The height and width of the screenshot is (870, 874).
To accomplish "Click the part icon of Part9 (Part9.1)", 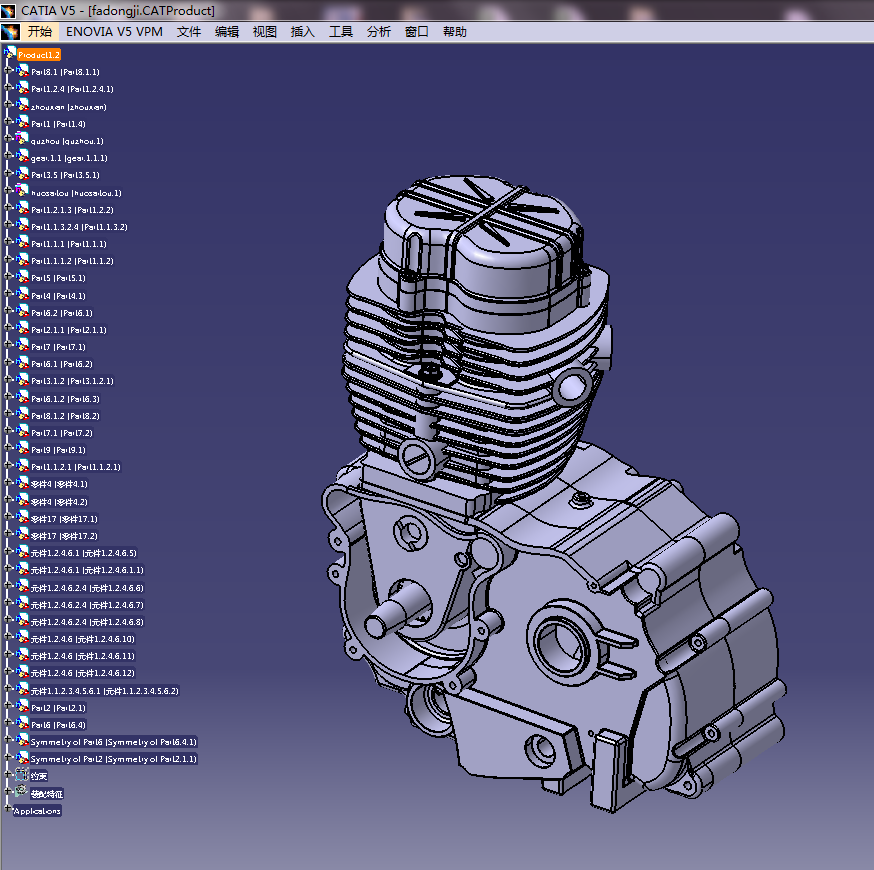I will pyautogui.click(x=22, y=449).
